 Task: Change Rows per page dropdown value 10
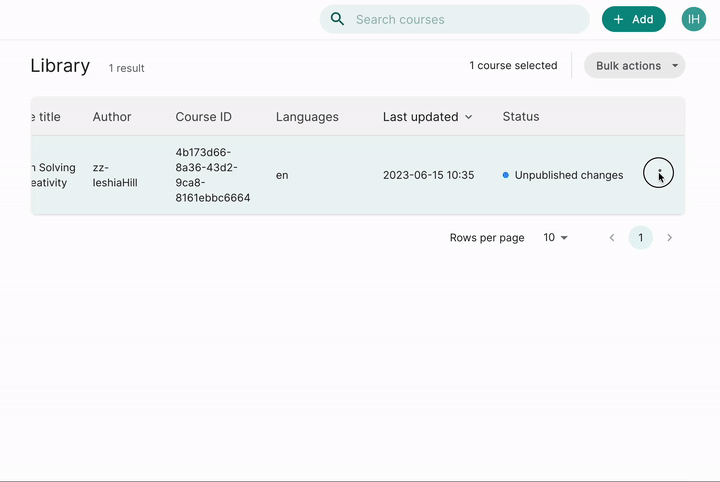(556, 238)
